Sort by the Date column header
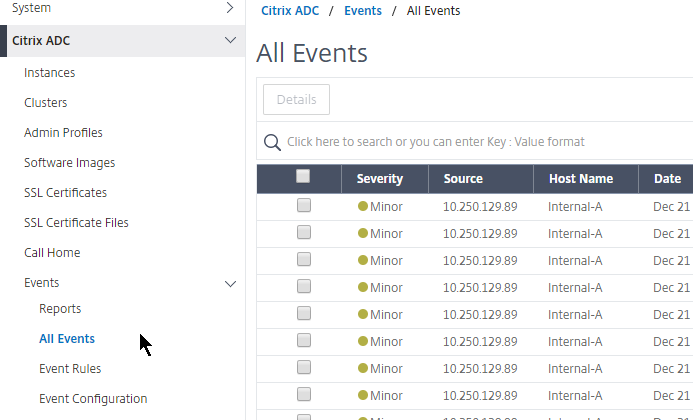The width and height of the screenshot is (693, 420). (667, 179)
